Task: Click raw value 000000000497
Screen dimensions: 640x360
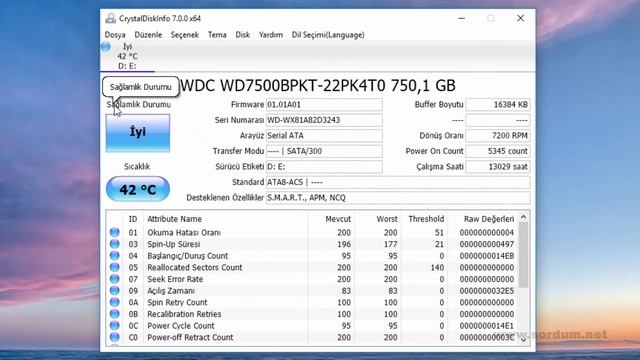Action: point(487,244)
